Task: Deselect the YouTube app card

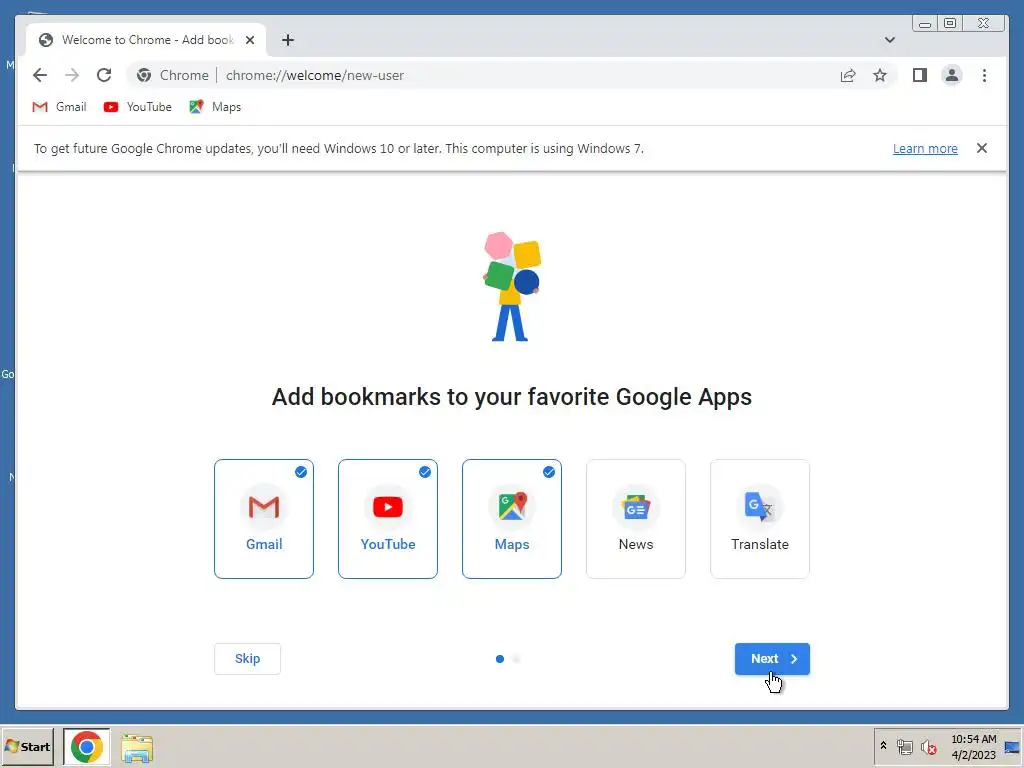Action: pyautogui.click(x=388, y=519)
